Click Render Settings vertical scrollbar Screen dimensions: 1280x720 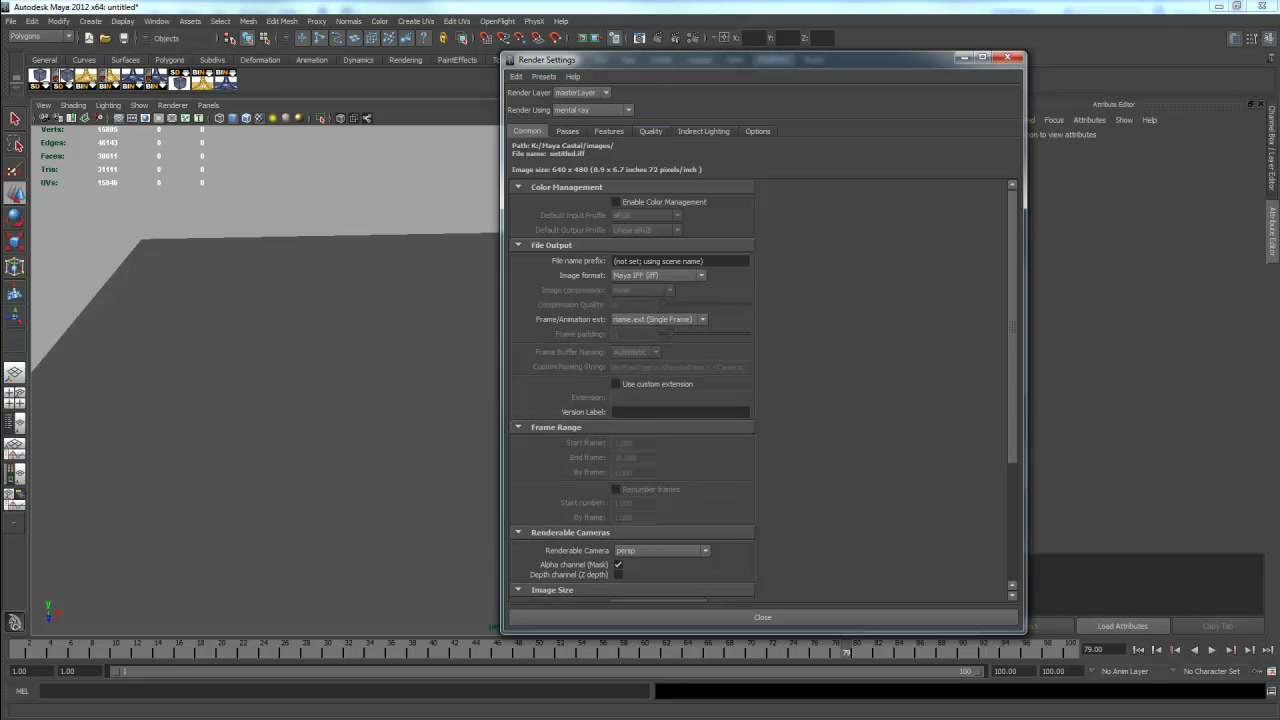point(1012,327)
